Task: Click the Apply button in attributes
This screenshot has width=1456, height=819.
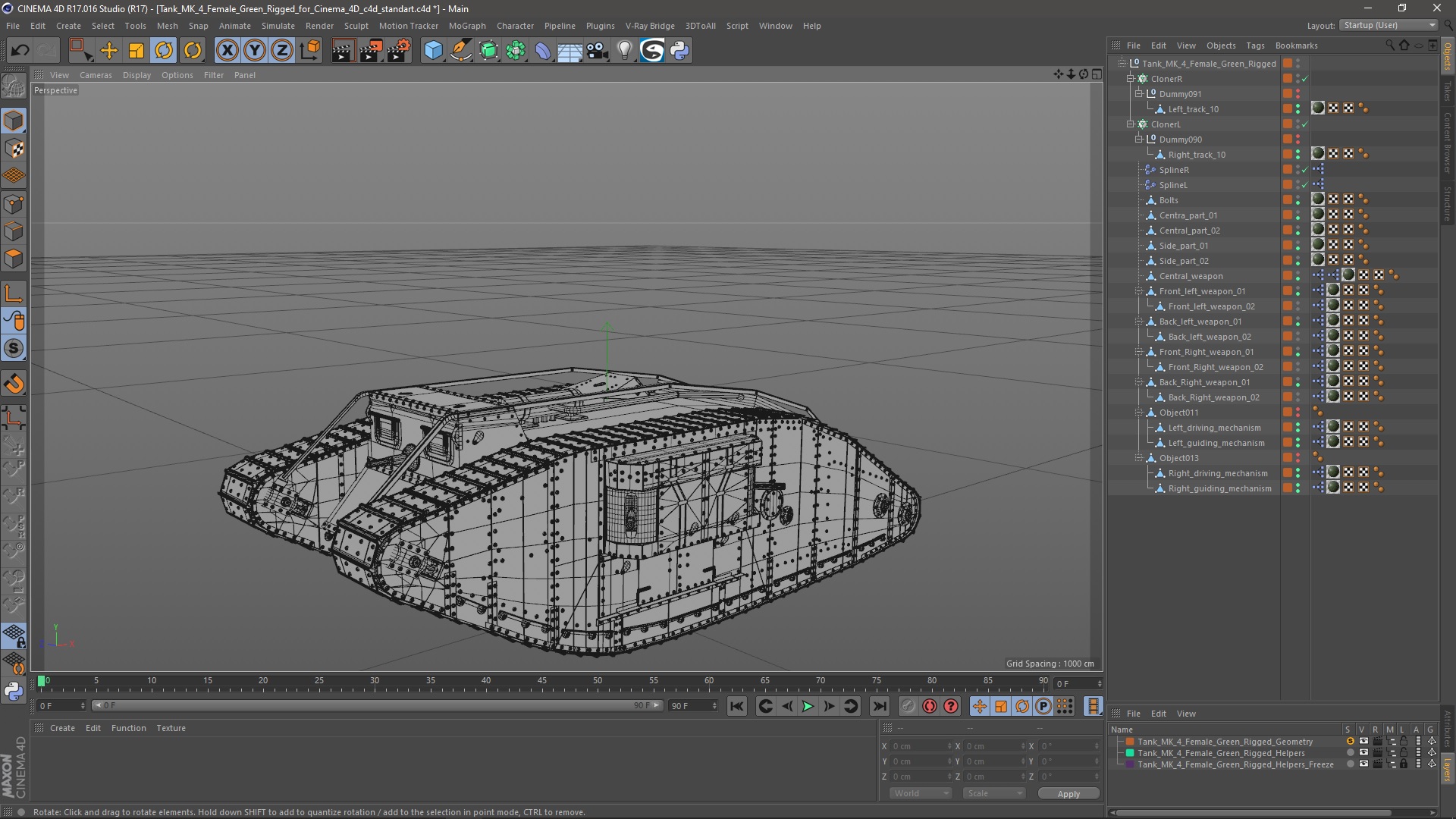Action: [x=1068, y=793]
